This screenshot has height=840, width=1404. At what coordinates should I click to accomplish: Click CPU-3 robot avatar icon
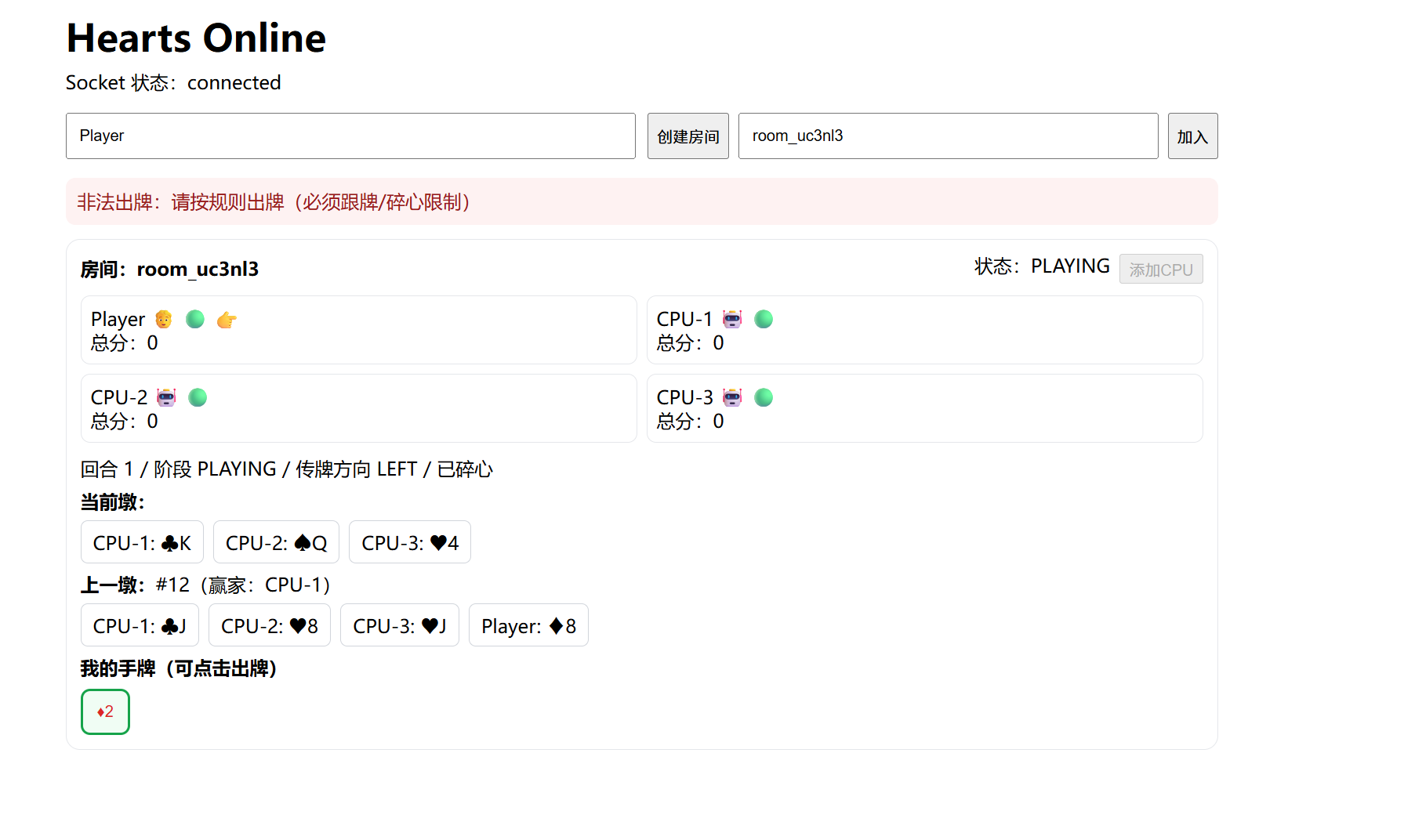point(732,397)
